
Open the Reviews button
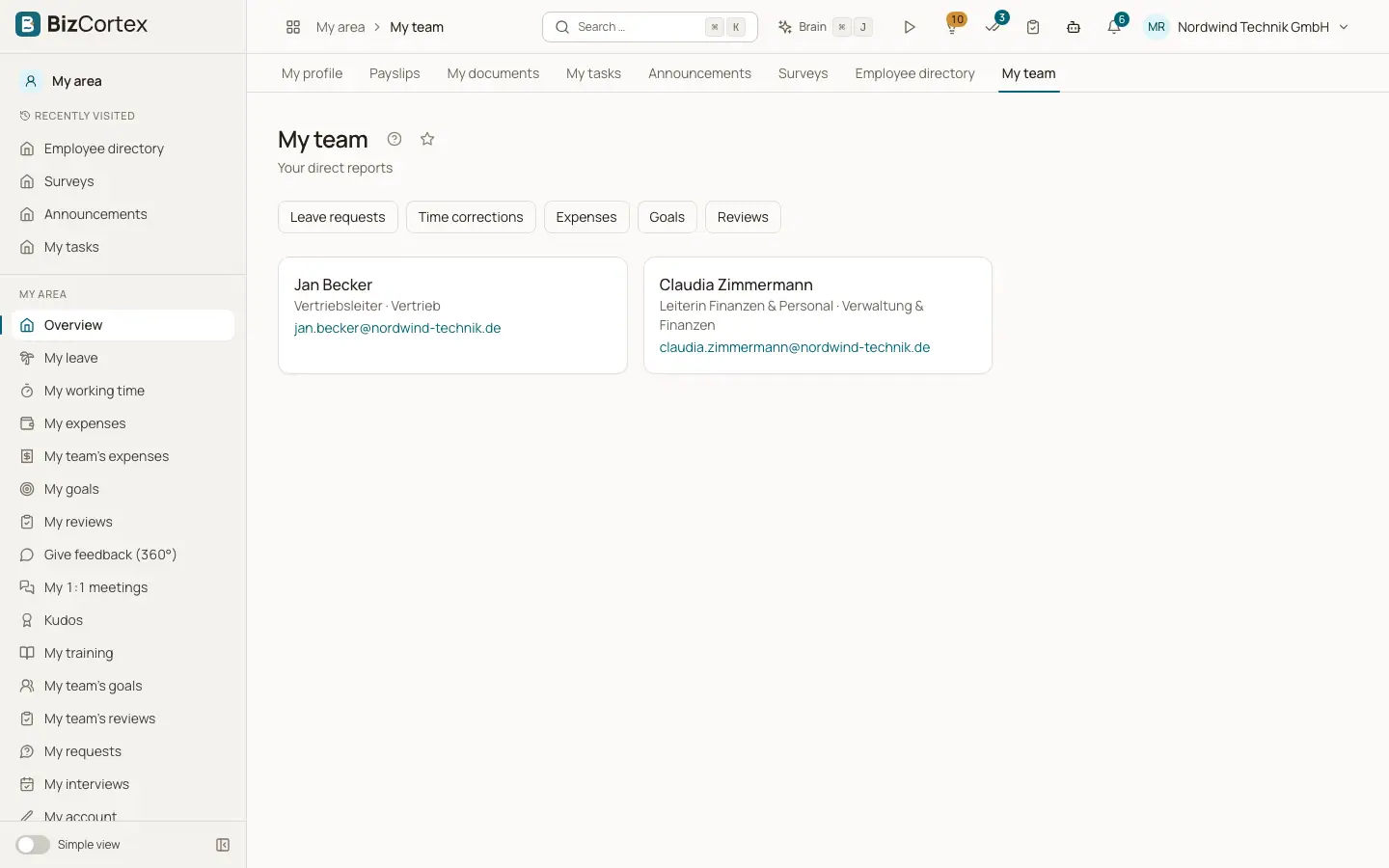(x=743, y=217)
